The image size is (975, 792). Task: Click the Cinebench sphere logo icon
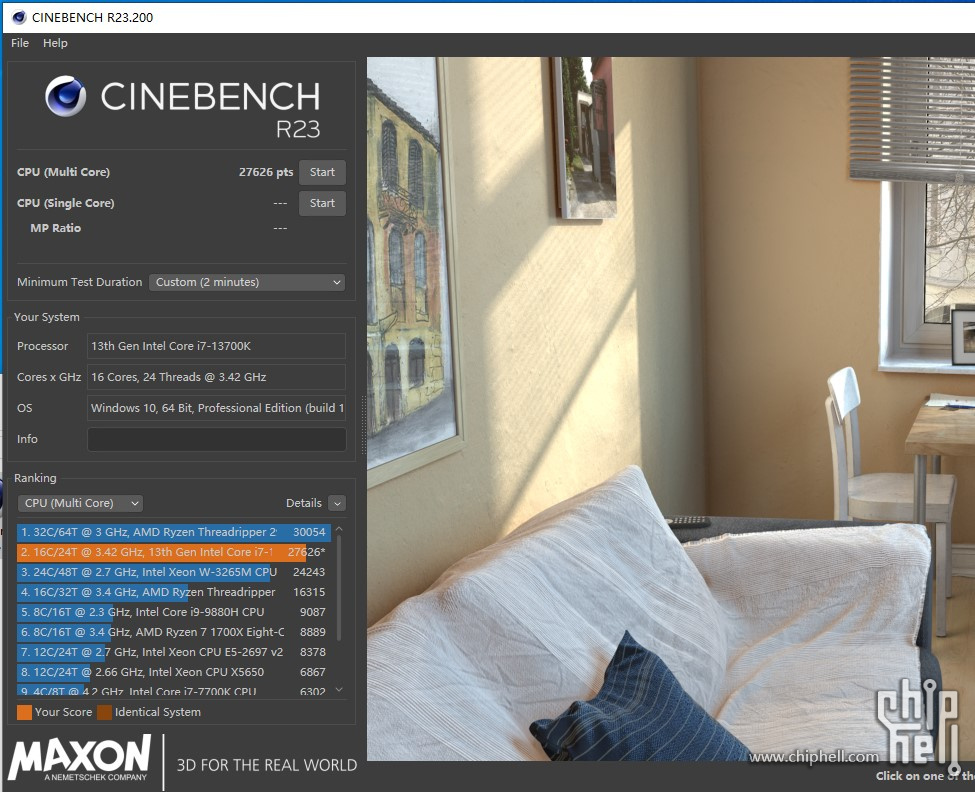point(65,96)
